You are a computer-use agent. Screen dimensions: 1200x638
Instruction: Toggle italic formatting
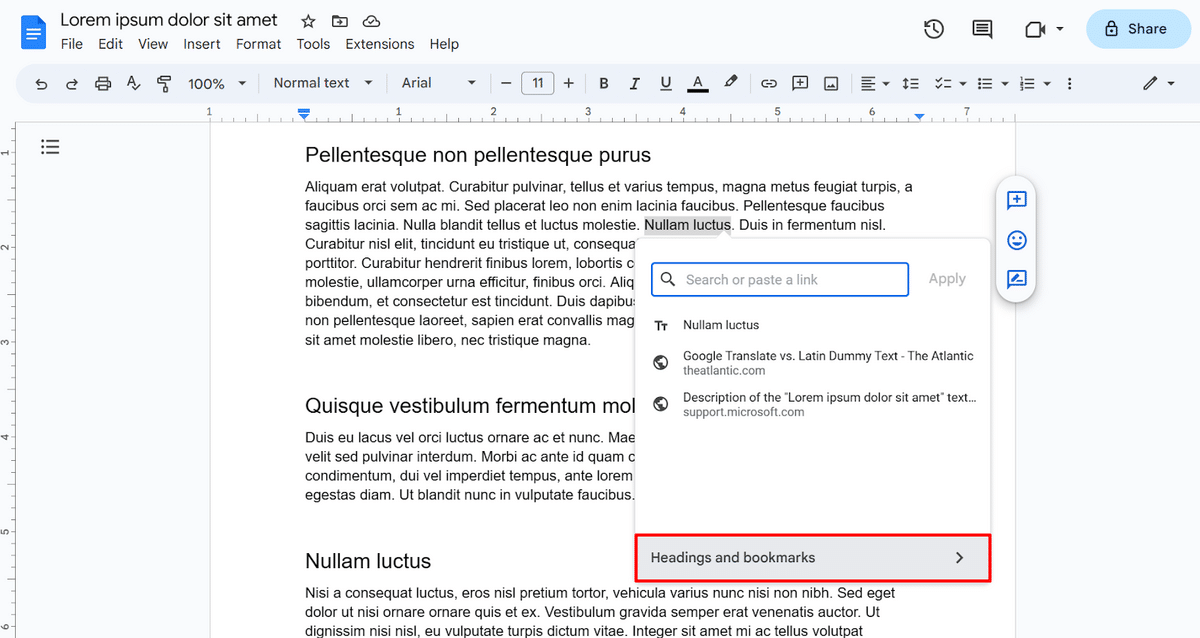click(x=634, y=83)
